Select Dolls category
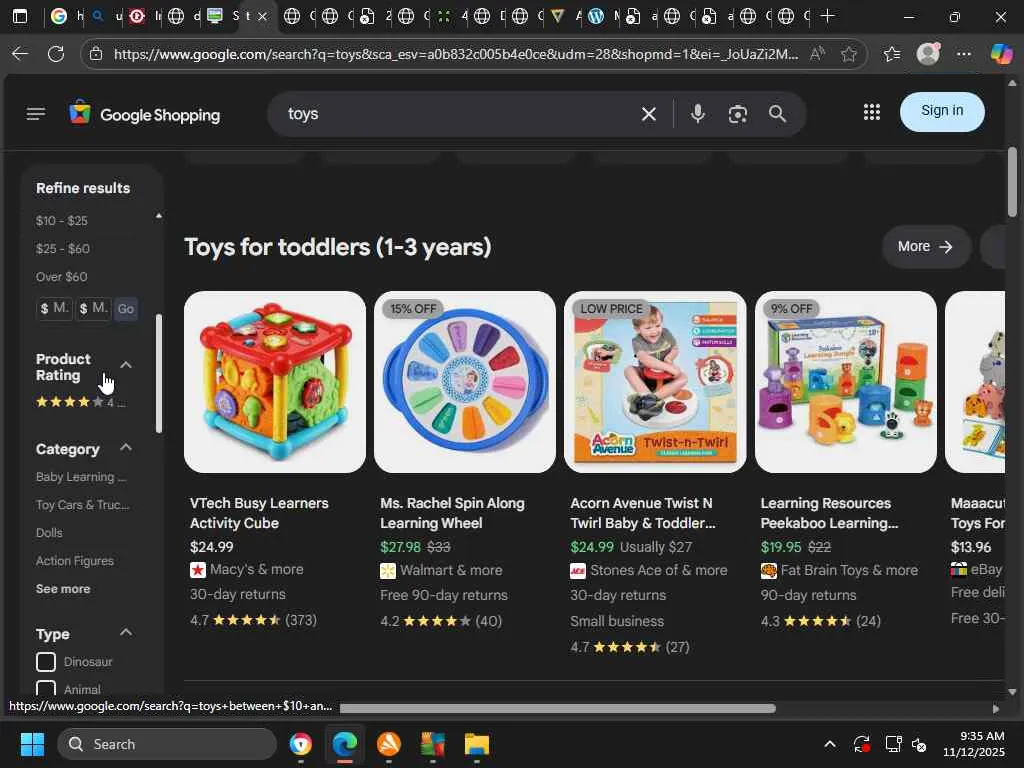The height and width of the screenshot is (768, 1024). [49, 533]
